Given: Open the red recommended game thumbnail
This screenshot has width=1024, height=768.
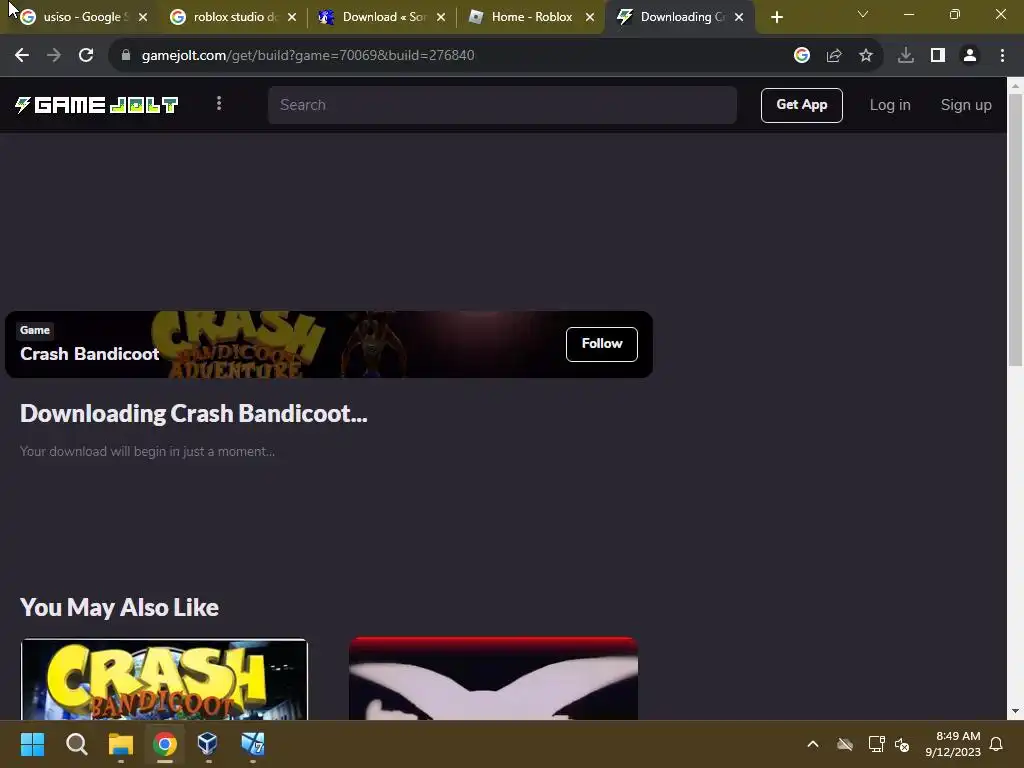Looking at the screenshot, I should pos(493,679).
